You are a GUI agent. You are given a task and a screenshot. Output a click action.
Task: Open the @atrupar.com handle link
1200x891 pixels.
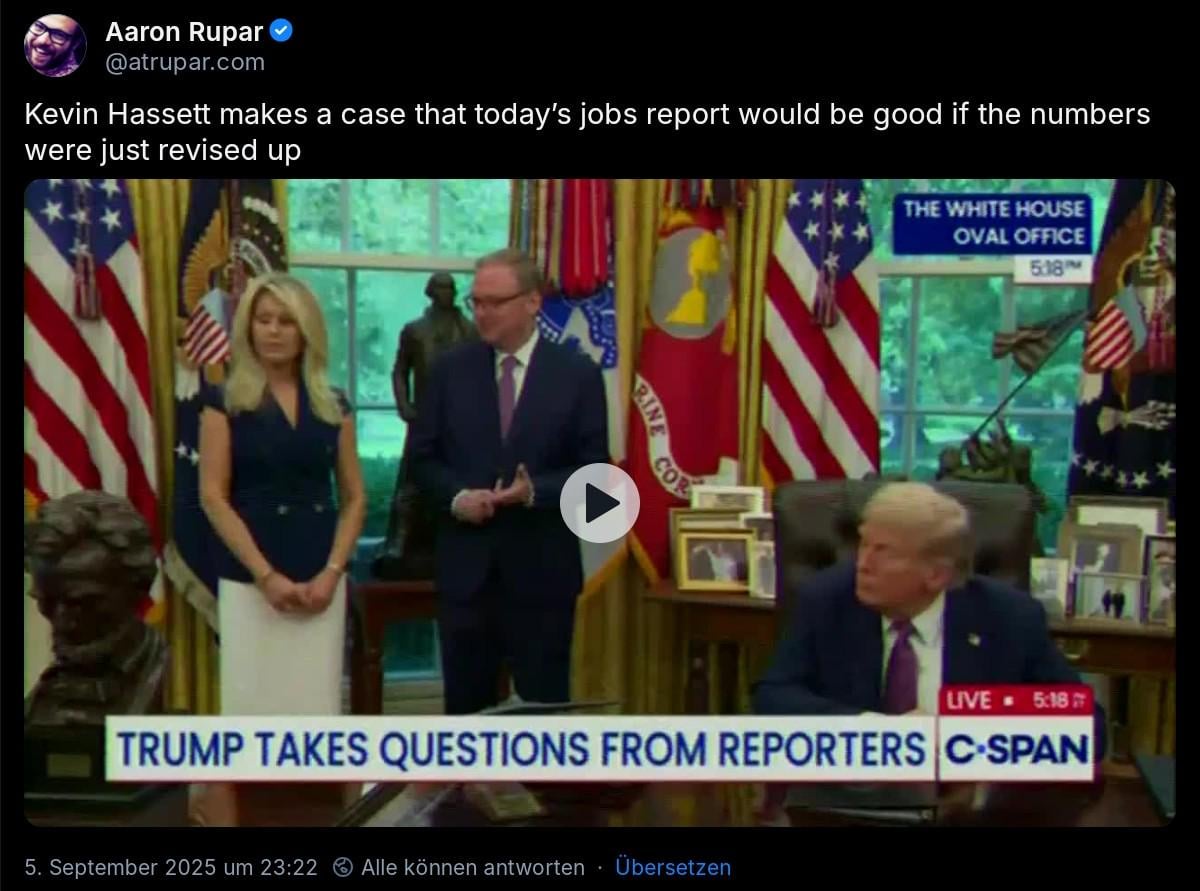point(185,62)
